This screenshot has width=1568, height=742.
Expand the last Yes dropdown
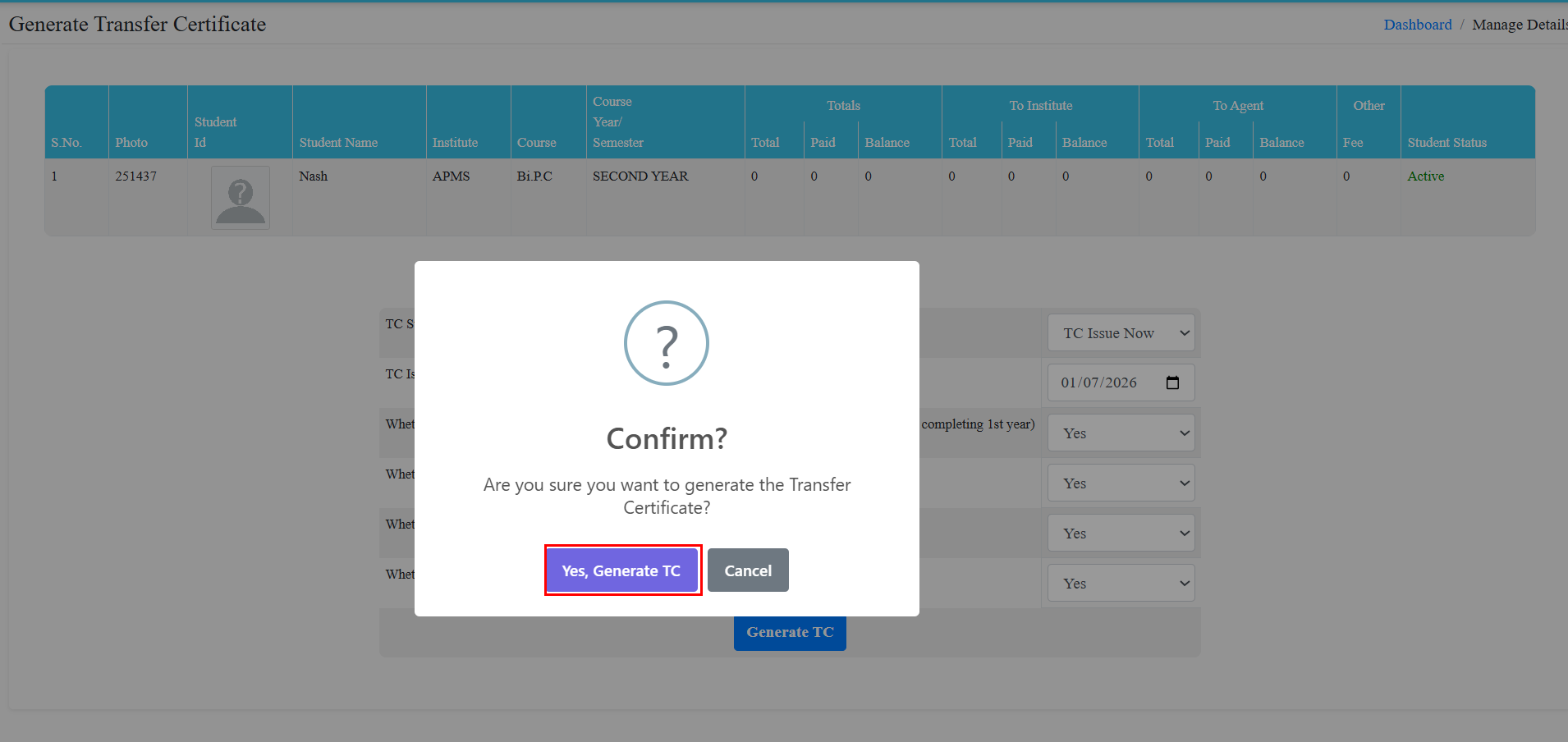[x=1121, y=584]
